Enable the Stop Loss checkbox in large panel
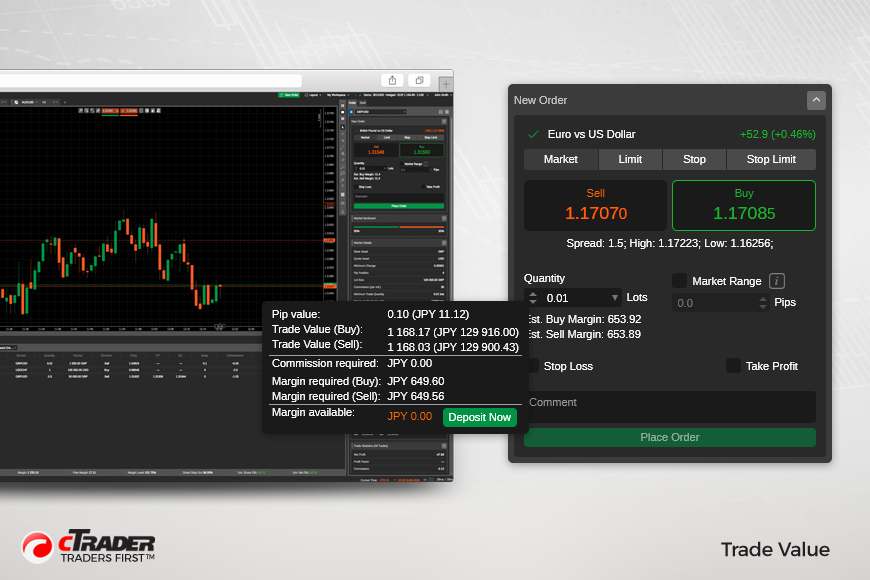 [534, 366]
